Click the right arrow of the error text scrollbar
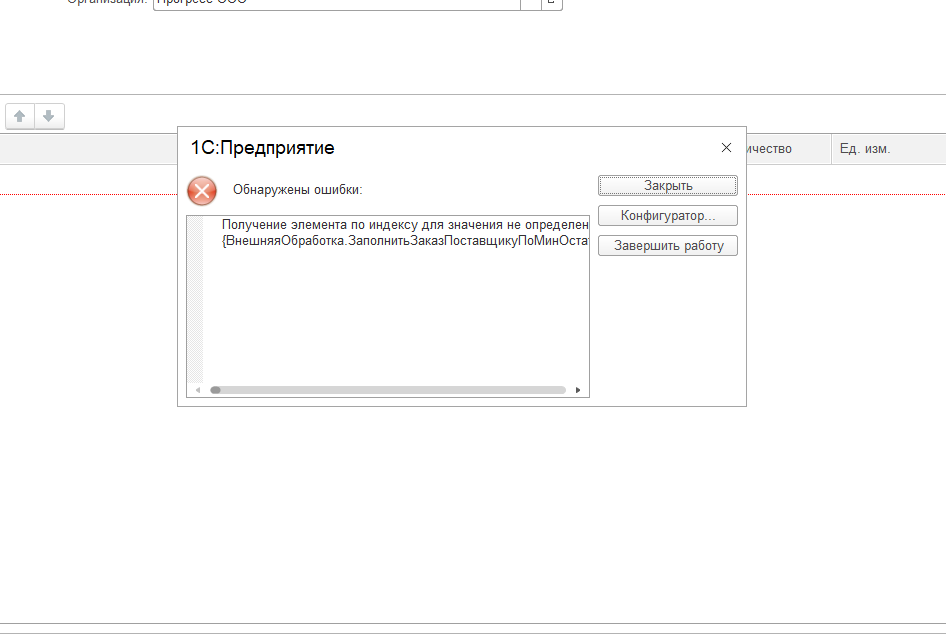Image resolution: width=946 pixels, height=644 pixels. (x=578, y=390)
